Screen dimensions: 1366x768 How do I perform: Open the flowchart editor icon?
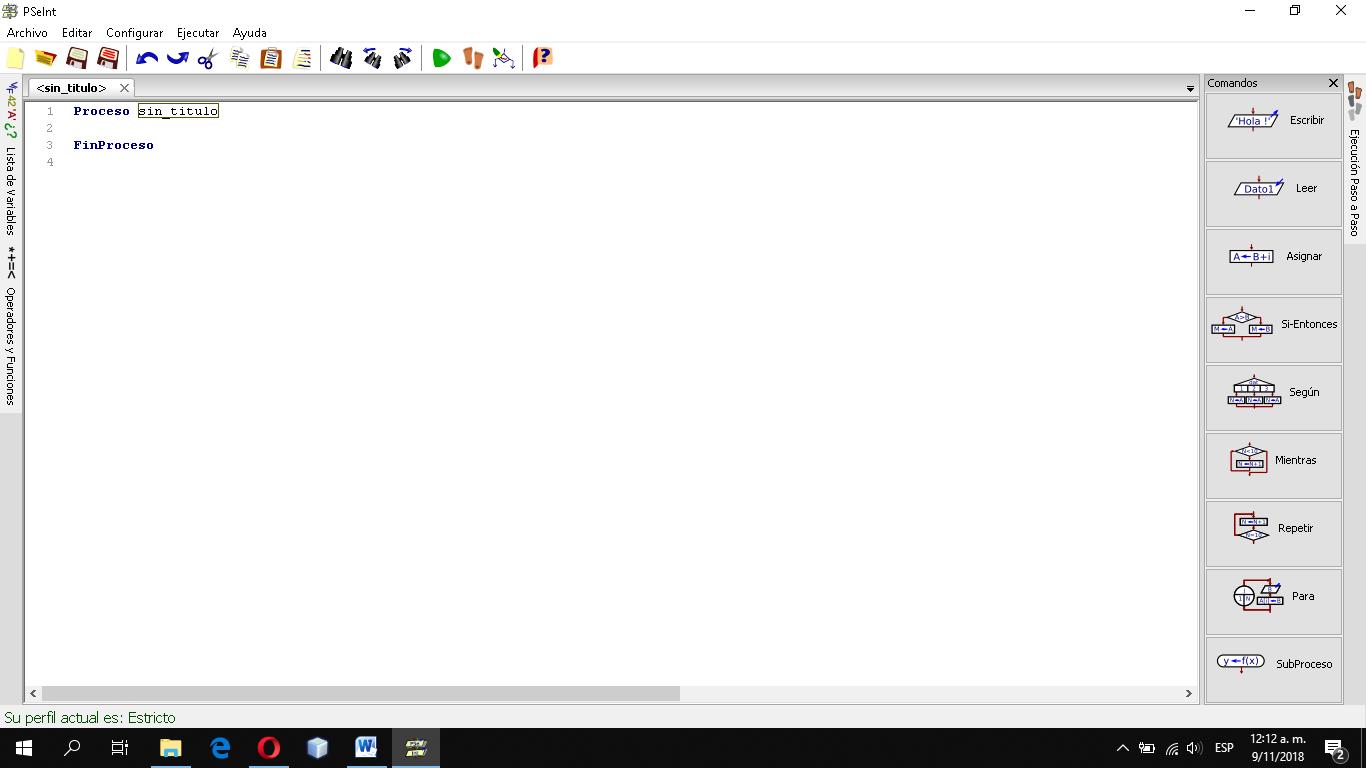(503, 58)
